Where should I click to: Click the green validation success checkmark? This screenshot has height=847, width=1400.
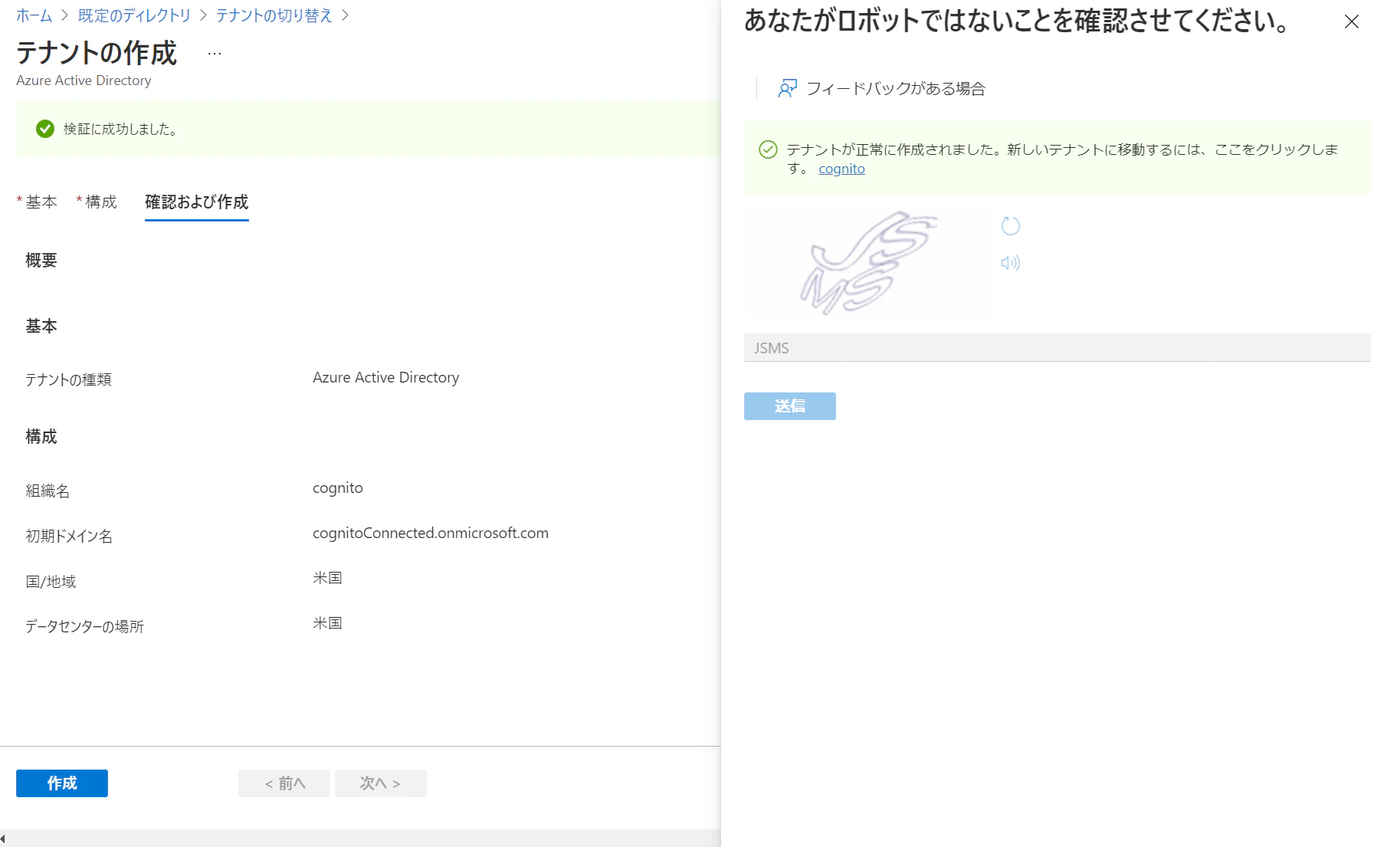click(x=45, y=129)
